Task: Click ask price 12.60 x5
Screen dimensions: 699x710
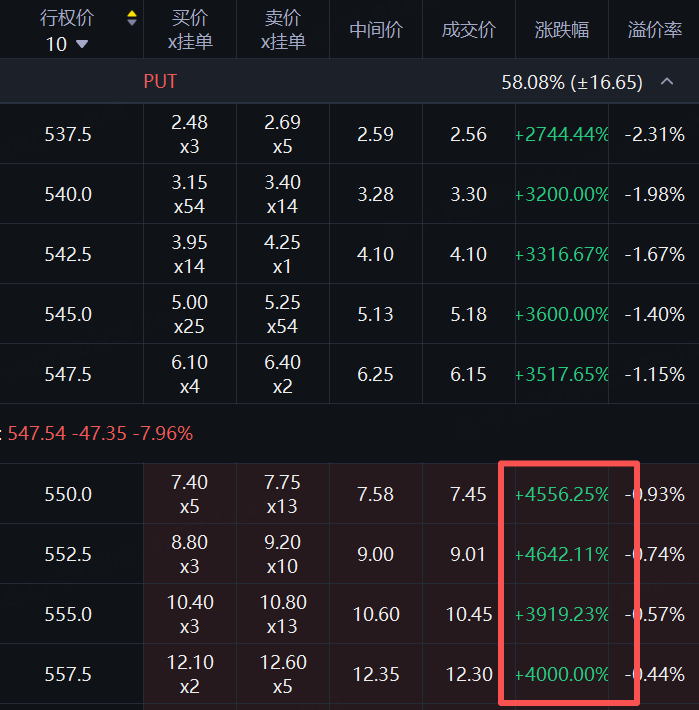Action: pyautogui.click(x=283, y=674)
